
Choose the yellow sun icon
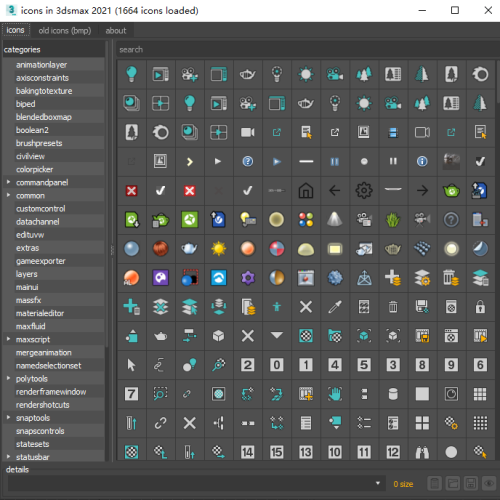coord(219,249)
